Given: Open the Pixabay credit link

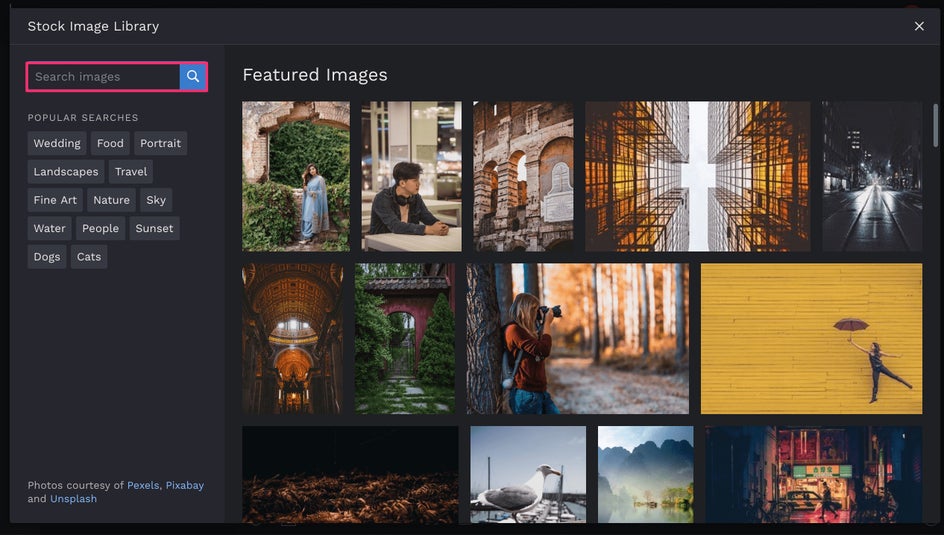Looking at the screenshot, I should [185, 485].
